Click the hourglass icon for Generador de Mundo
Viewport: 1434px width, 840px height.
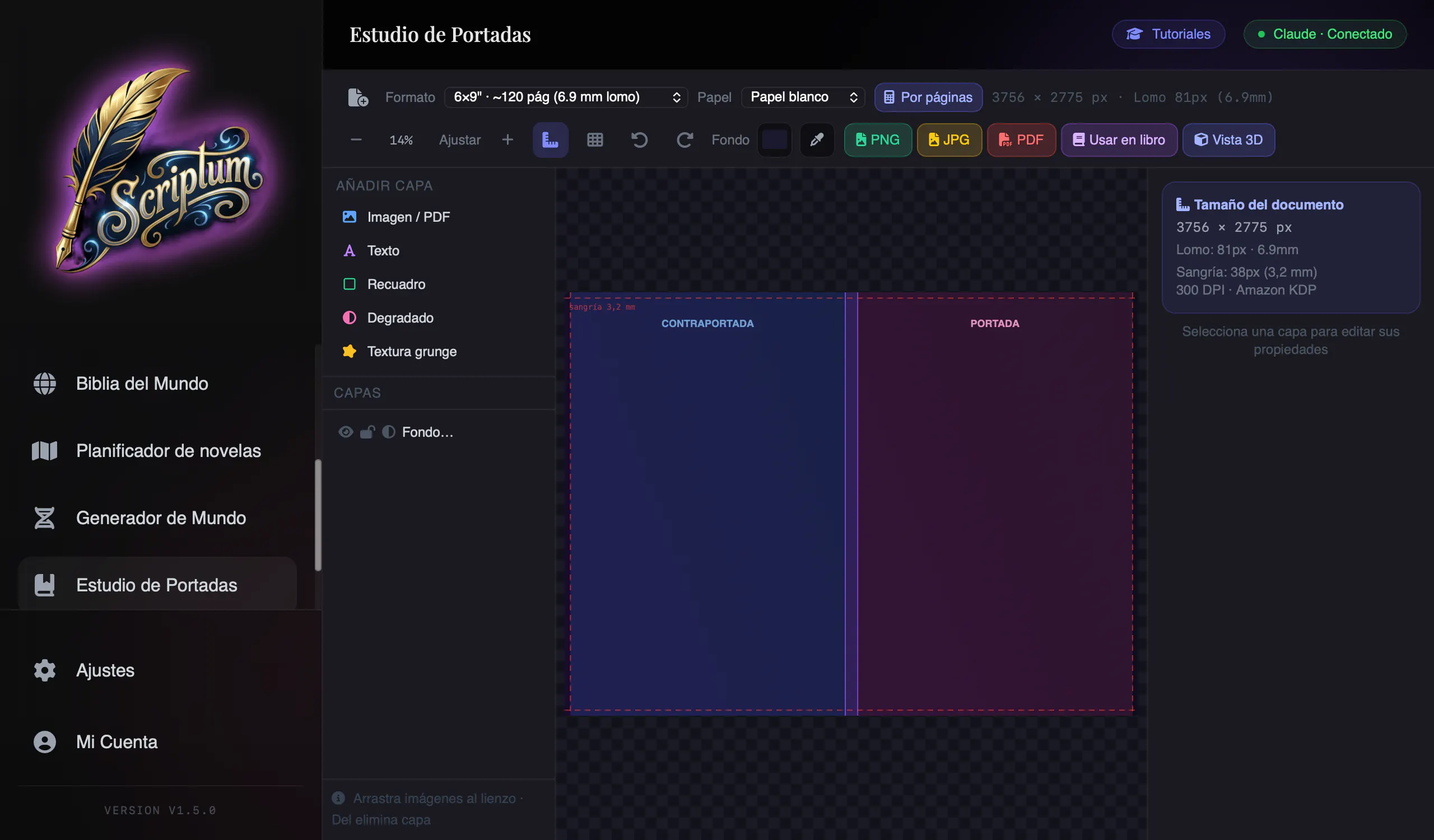(x=44, y=517)
